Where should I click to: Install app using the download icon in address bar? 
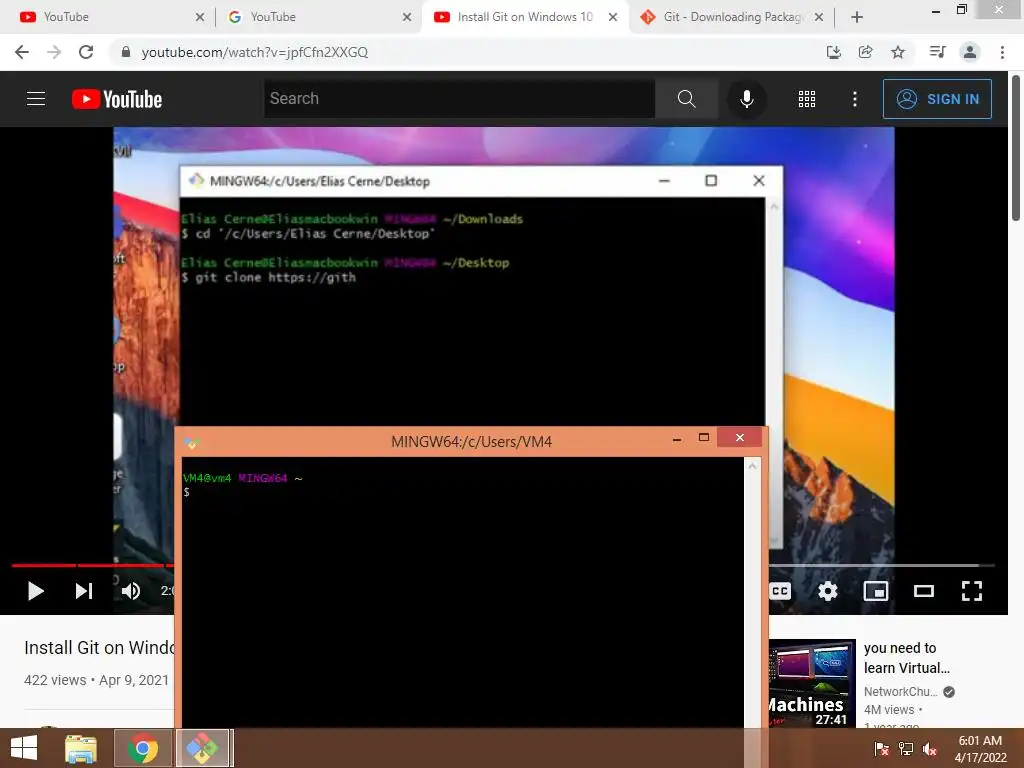tap(833, 52)
